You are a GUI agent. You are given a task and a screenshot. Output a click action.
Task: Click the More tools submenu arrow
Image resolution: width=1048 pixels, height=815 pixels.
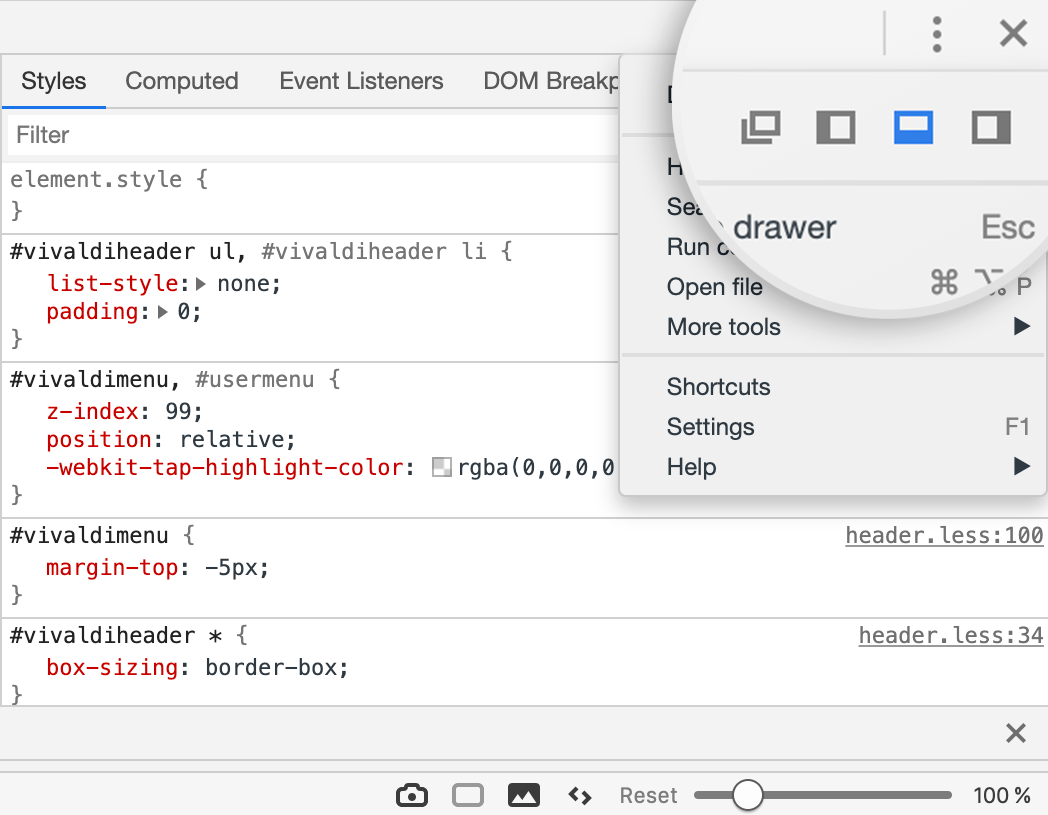click(1021, 326)
